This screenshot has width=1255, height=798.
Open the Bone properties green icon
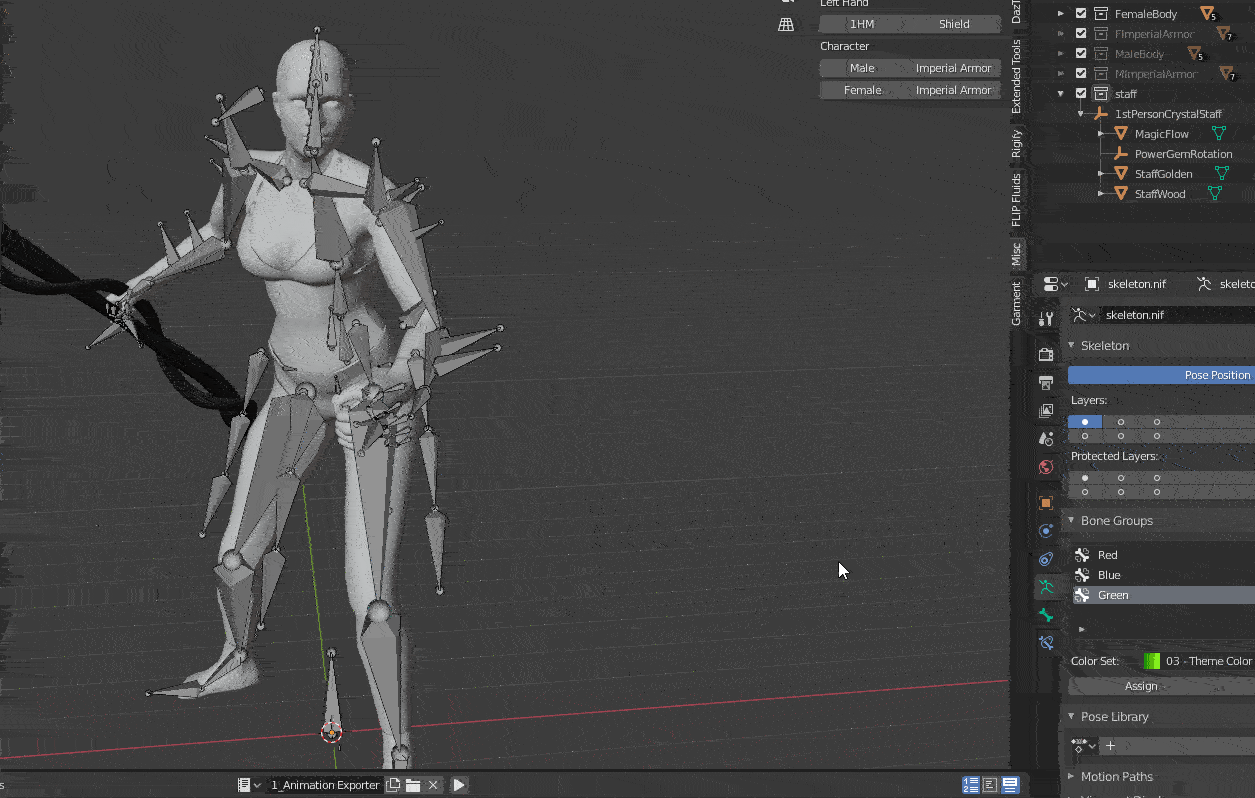click(1046, 615)
